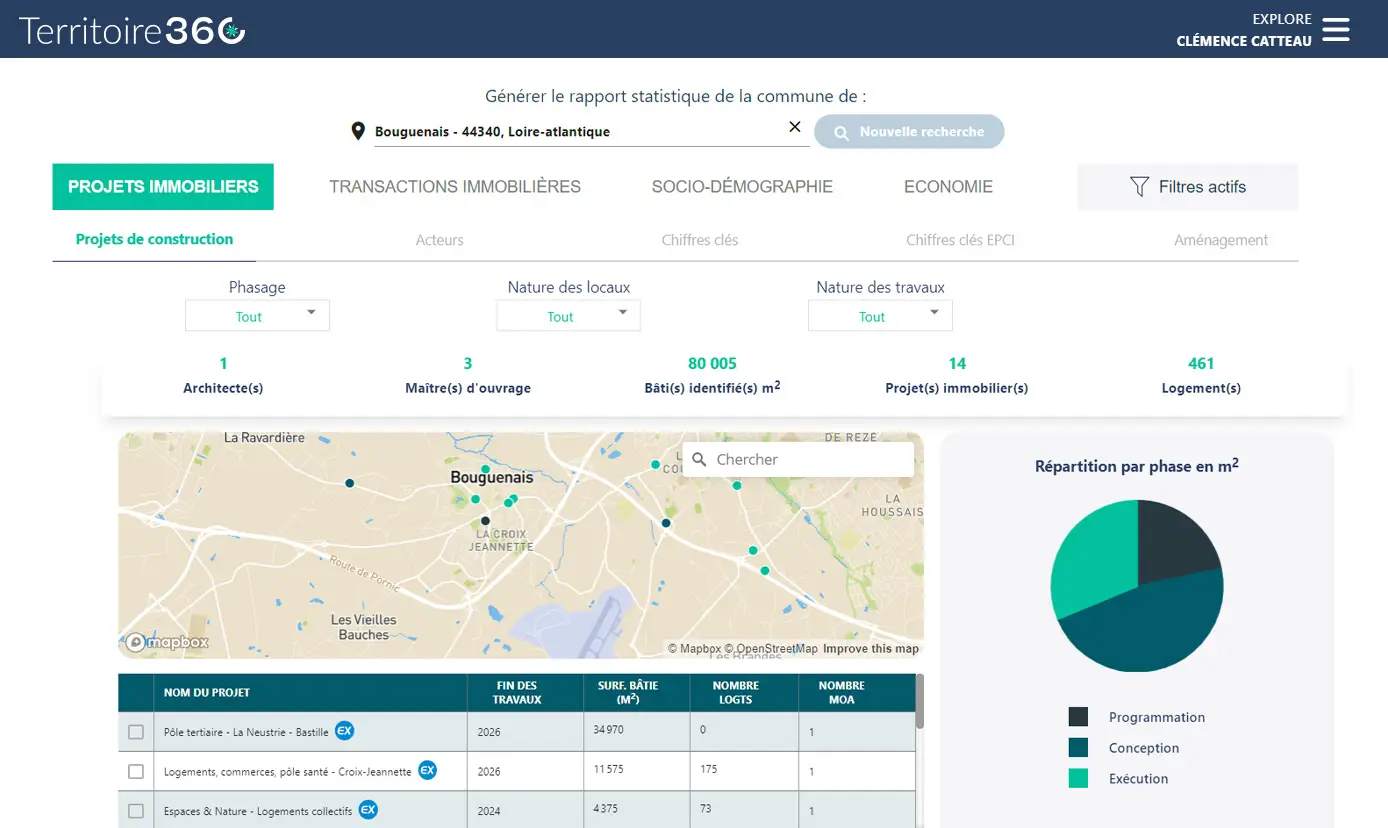The width and height of the screenshot is (1388, 828).
Task: Open the Nature des locaux dropdown
Action: click(568, 316)
